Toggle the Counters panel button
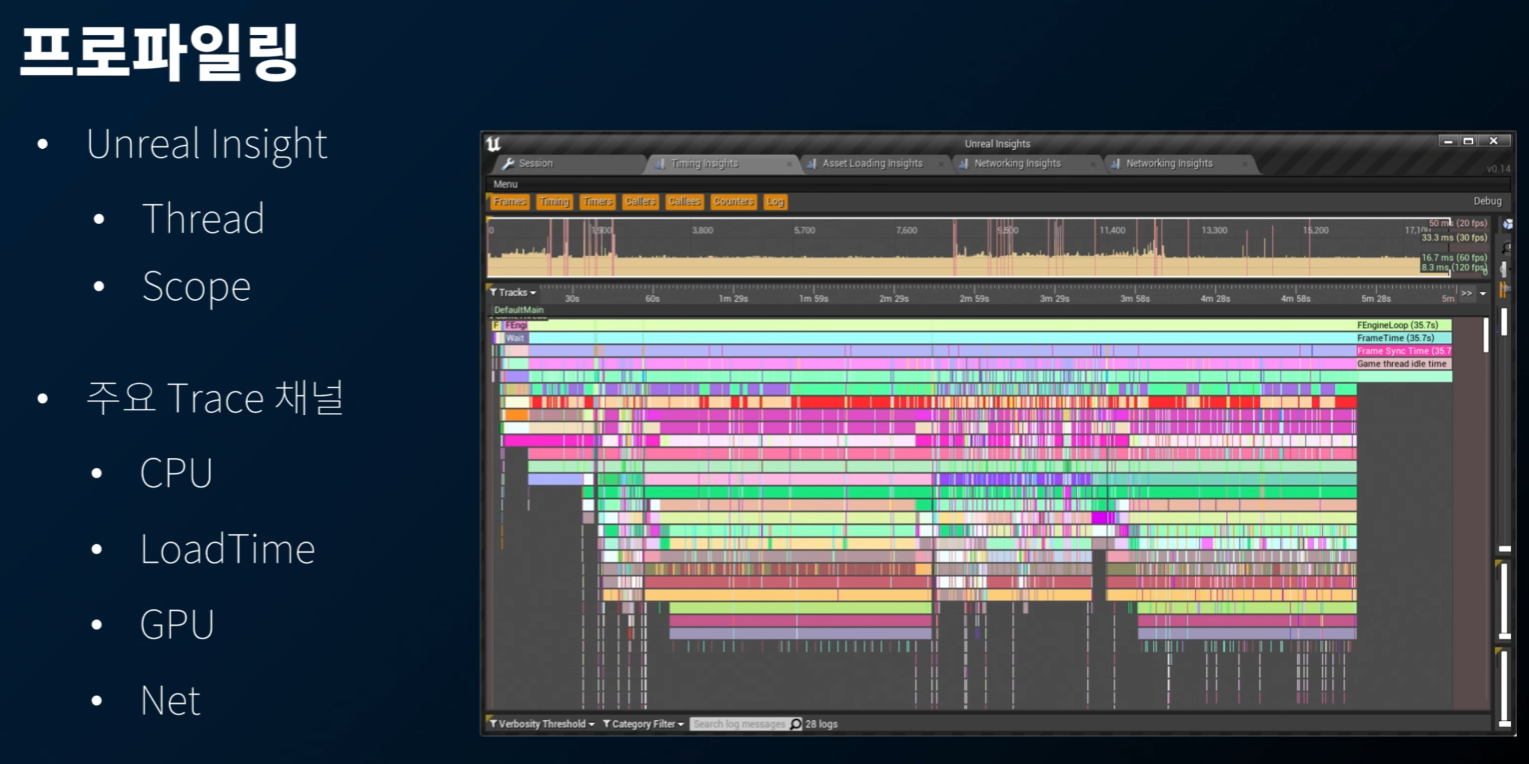The height and width of the screenshot is (764, 1529). point(733,202)
